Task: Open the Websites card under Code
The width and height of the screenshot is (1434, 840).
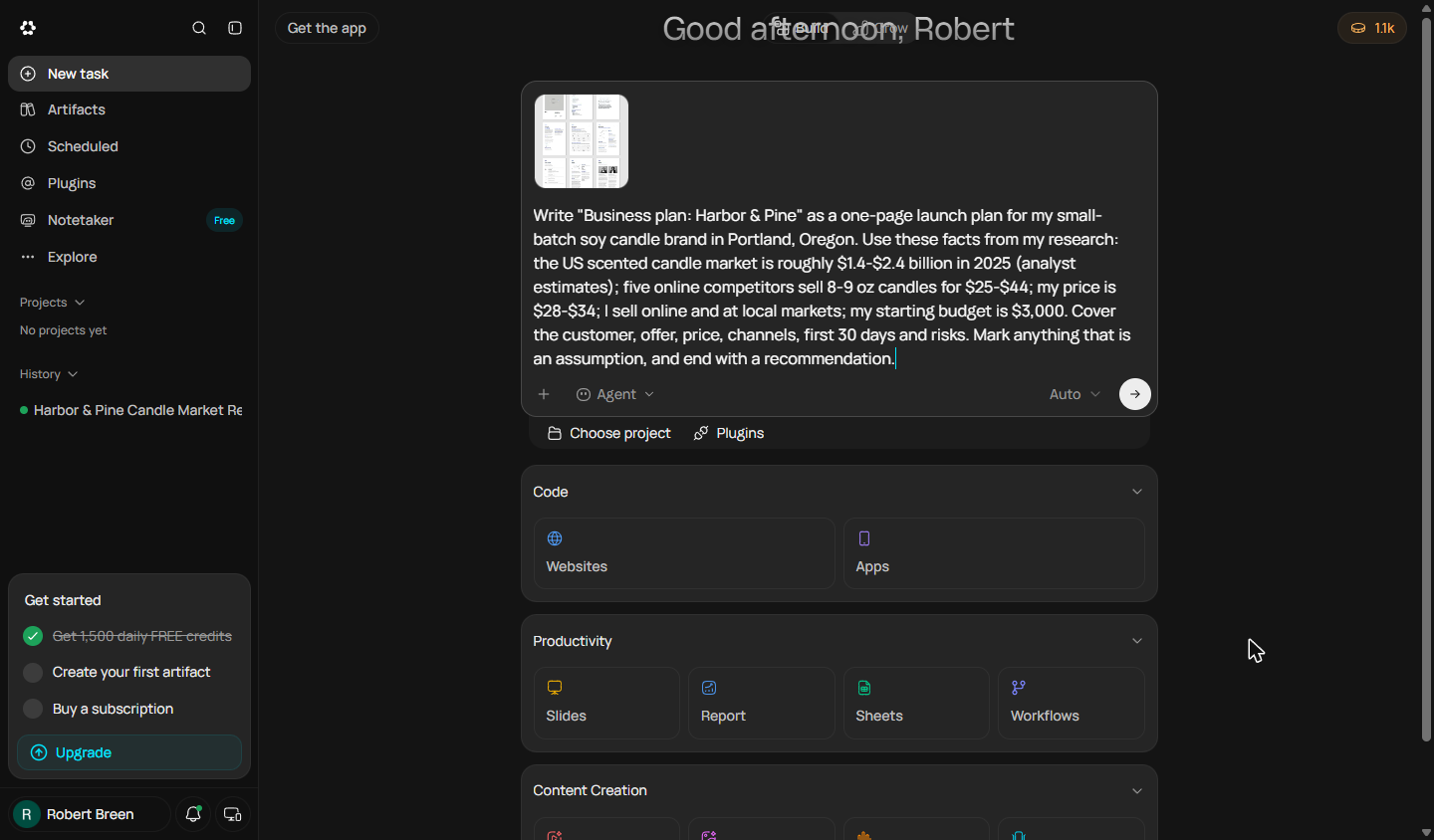Action: point(684,553)
